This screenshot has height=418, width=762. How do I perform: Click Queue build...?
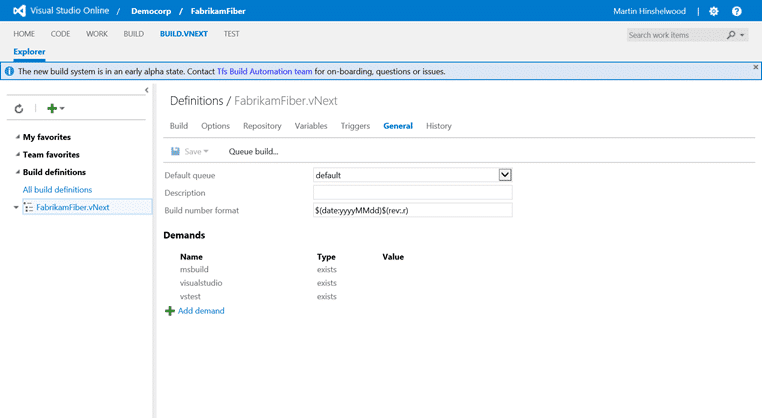[253, 151]
